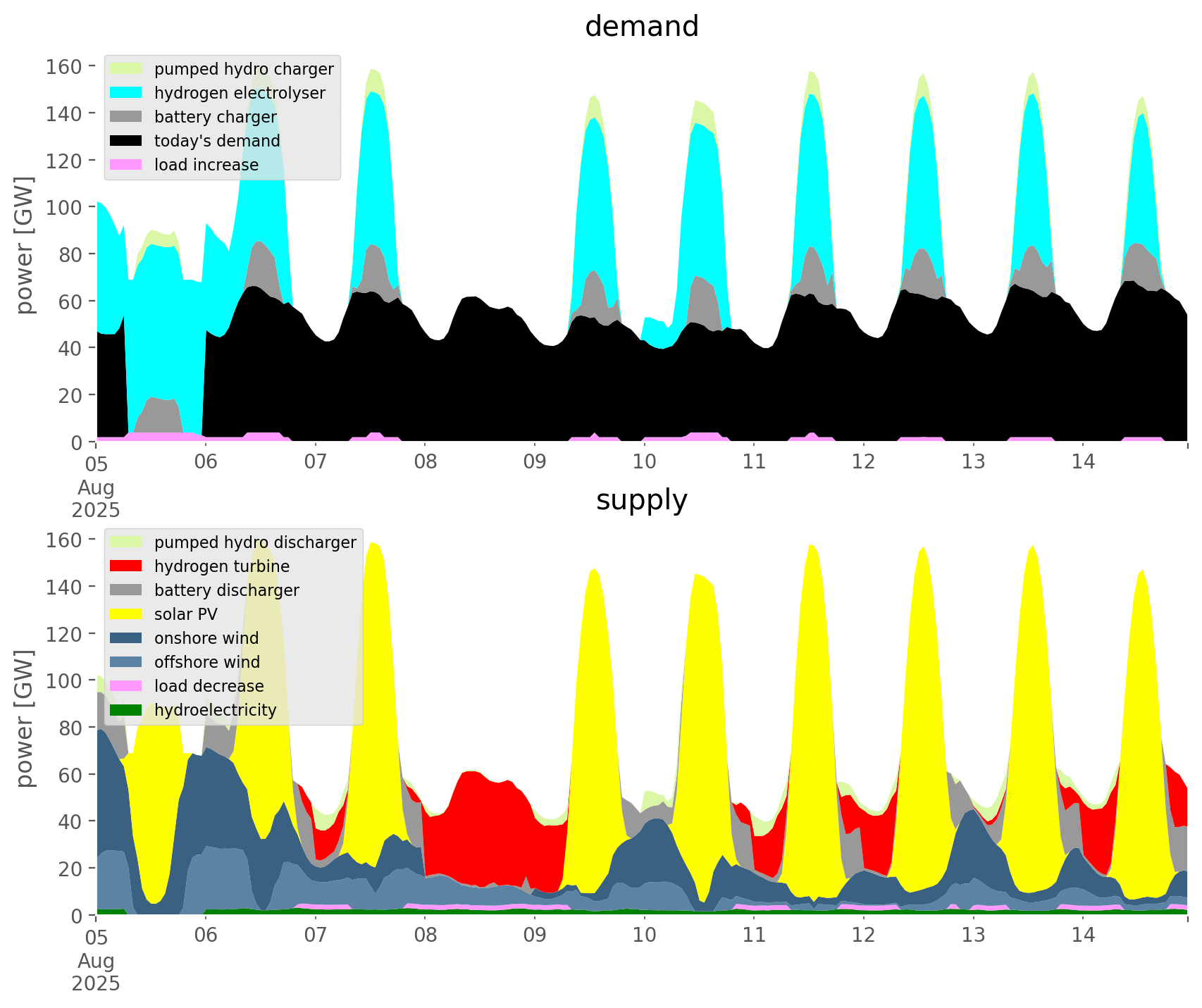Click the green hydroelectricity legend swatch
The image size is (1202, 1008).
(x=126, y=710)
